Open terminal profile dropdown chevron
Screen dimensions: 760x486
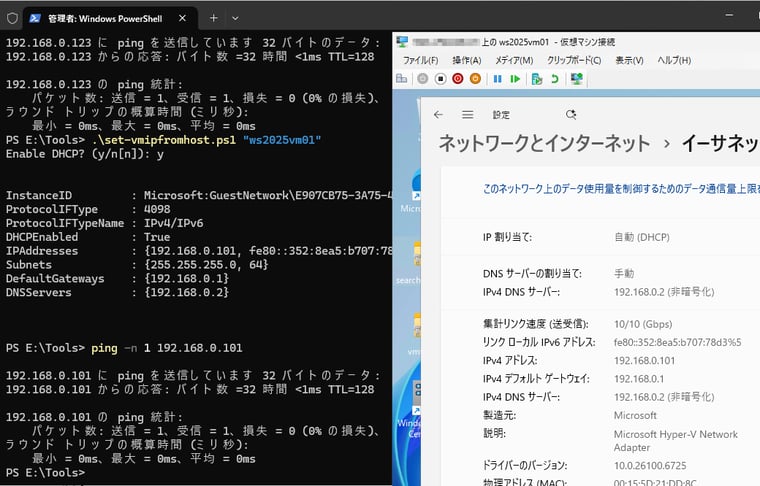point(235,18)
